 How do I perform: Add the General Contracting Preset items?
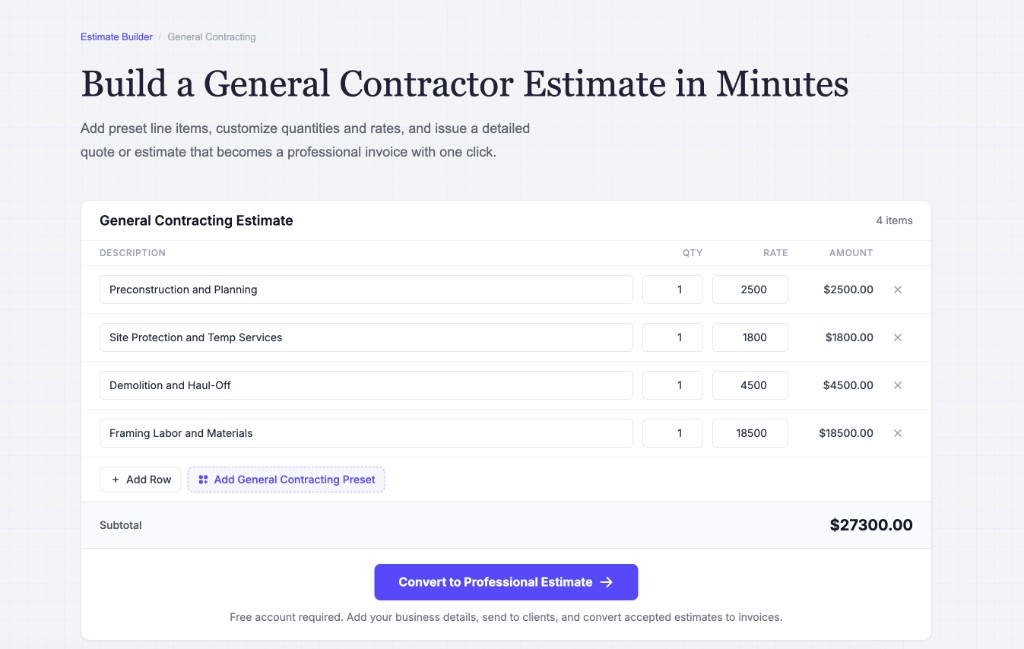tap(286, 479)
